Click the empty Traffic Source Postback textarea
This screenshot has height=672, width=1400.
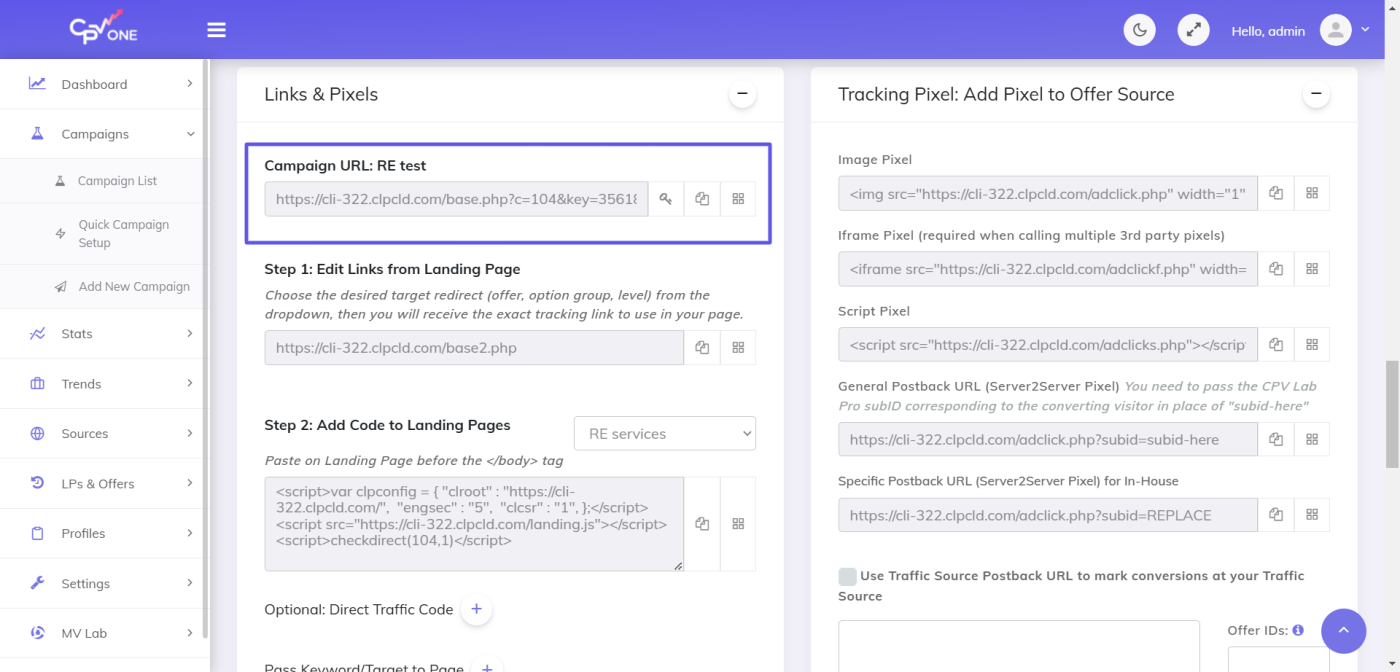click(x=1019, y=646)
